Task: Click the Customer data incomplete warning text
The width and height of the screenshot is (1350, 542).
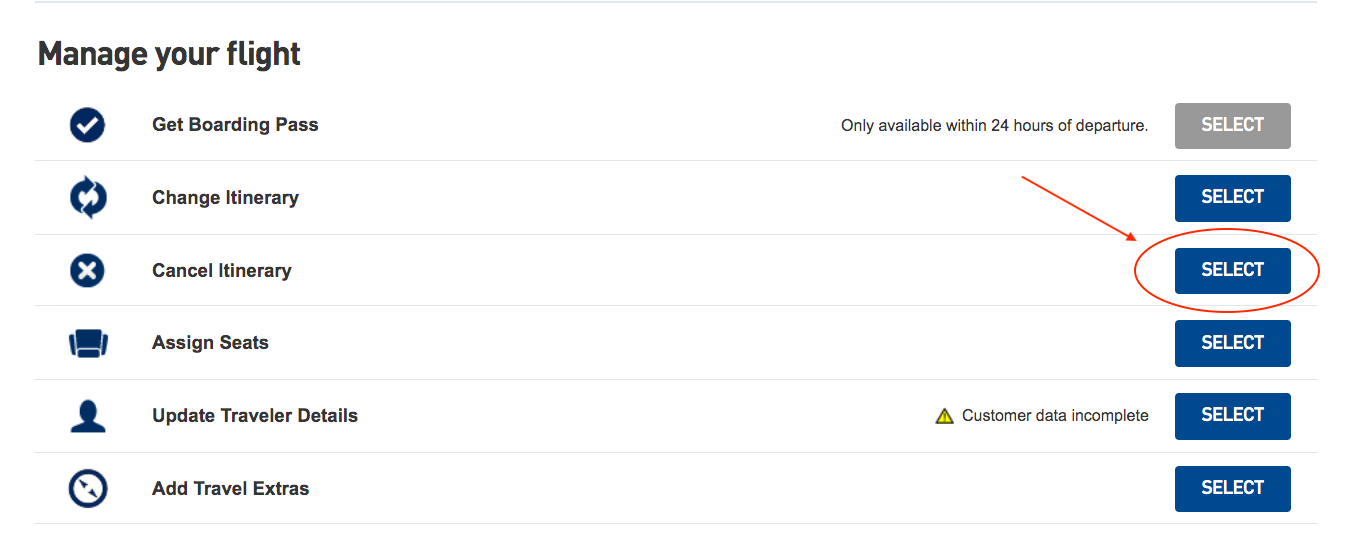Action: pos(1055,416)
